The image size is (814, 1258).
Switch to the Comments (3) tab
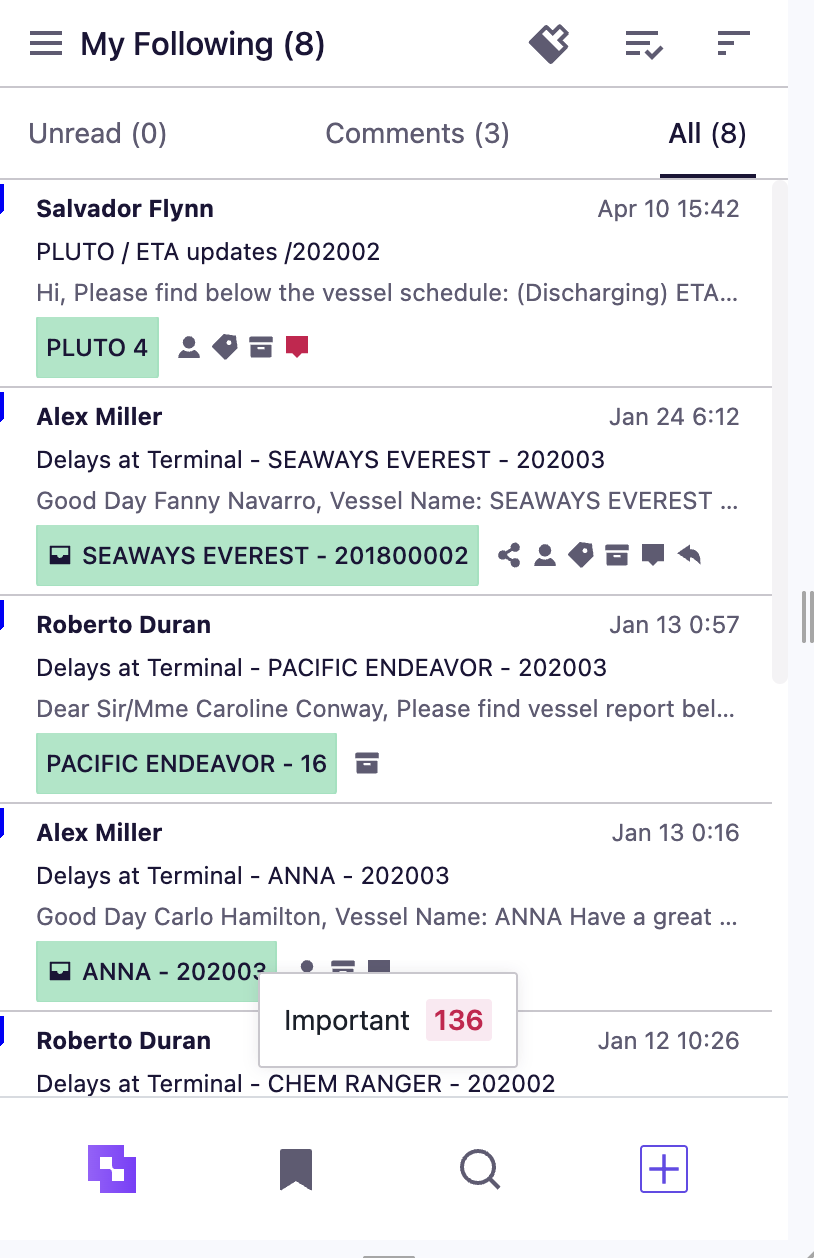[417, 134]
